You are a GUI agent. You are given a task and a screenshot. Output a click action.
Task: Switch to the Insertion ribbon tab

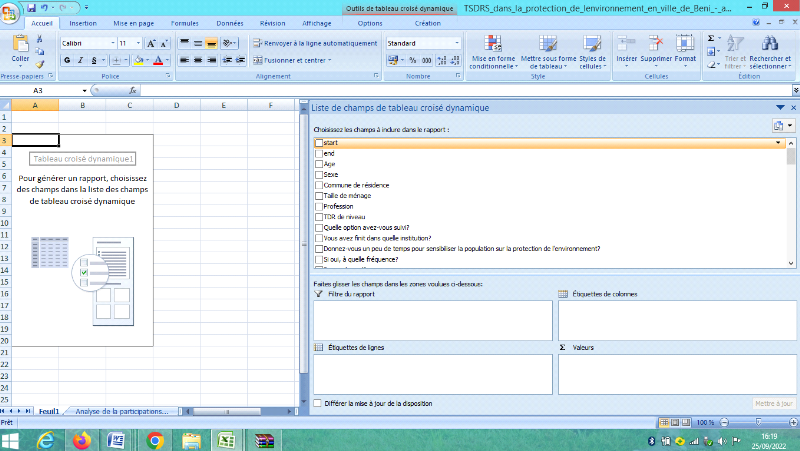[x=83, y=22]
